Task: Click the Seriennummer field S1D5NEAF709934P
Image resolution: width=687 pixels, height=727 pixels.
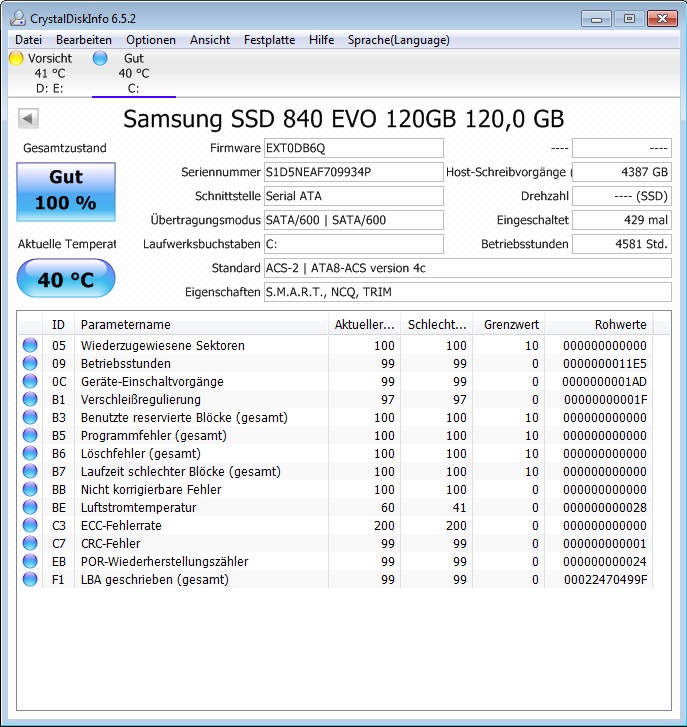Action: pos(354,172)
